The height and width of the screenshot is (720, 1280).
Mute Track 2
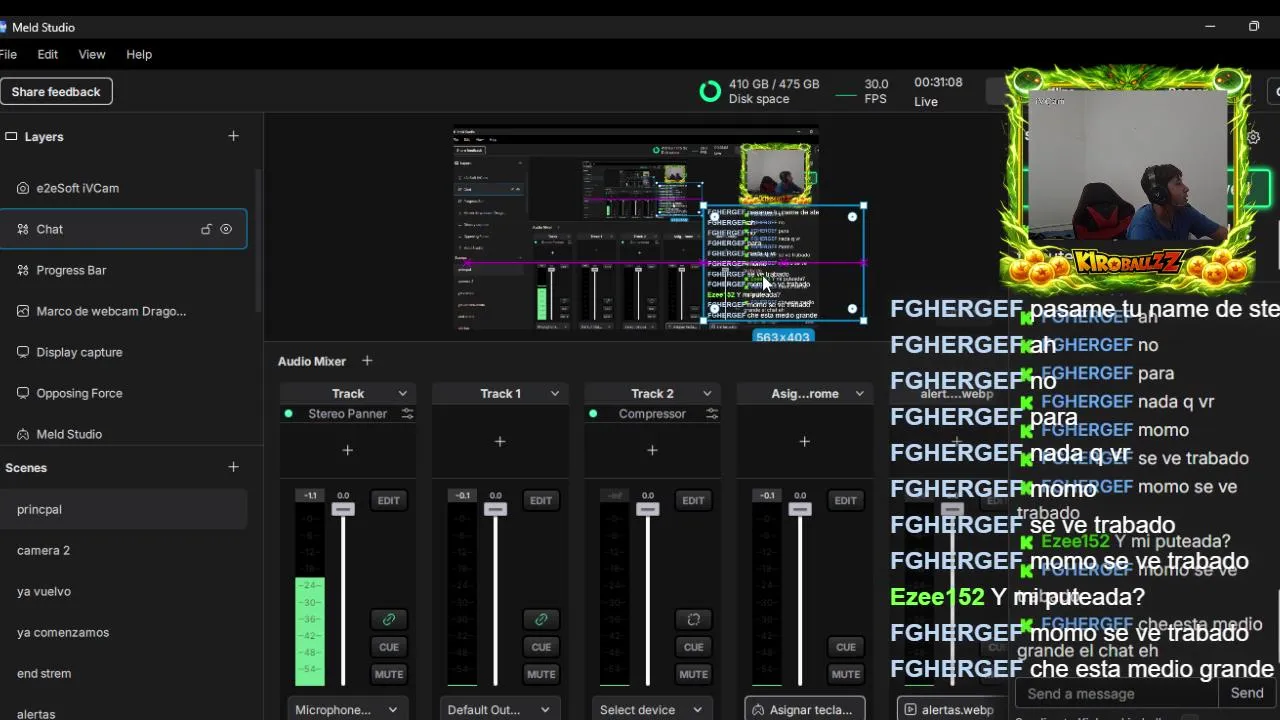(x=693, y=674)
